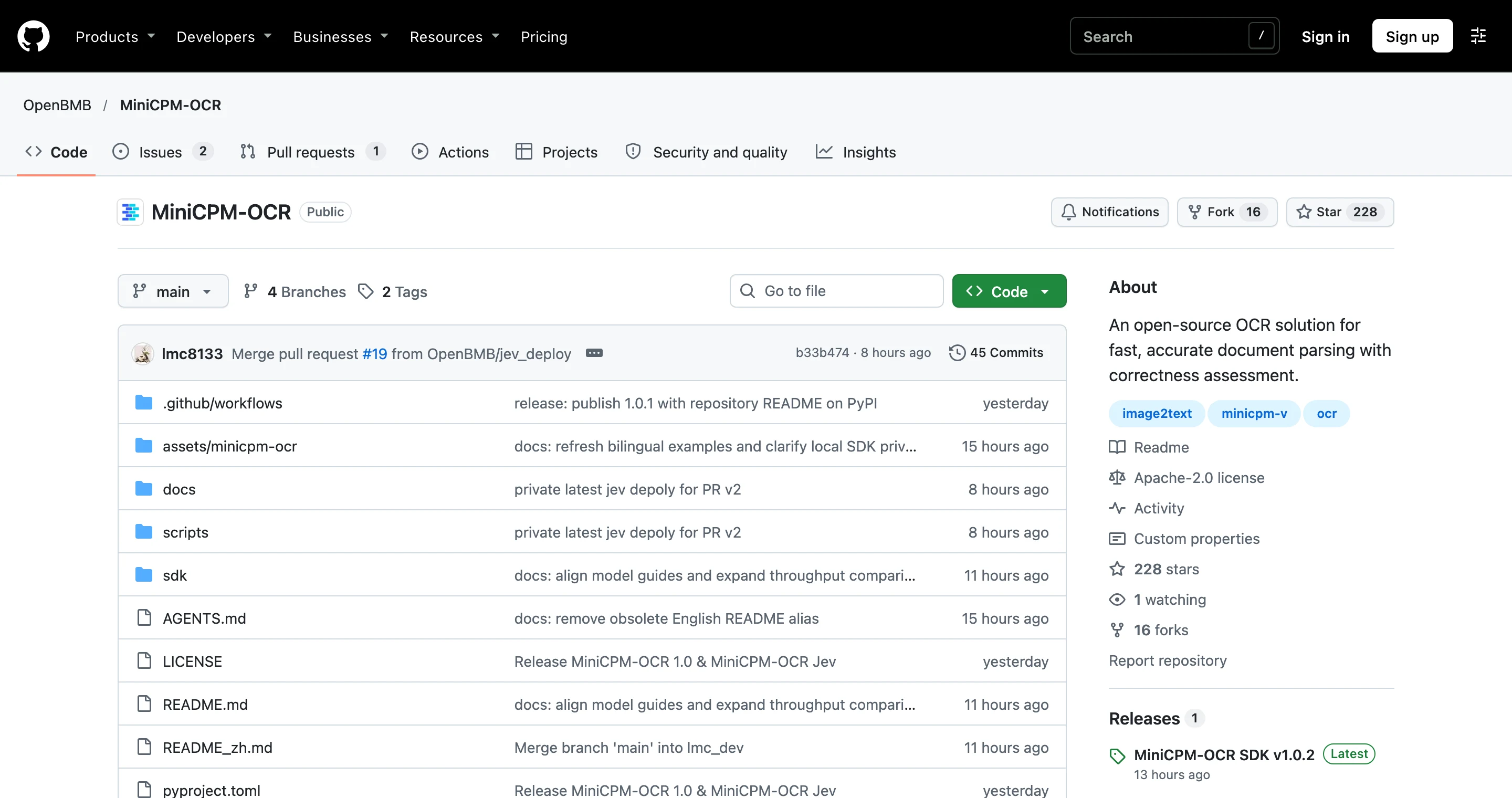This screenshot has height=798, width=1512.
Task: Expand commit message ellipsis button
Action: pos(594,353)
